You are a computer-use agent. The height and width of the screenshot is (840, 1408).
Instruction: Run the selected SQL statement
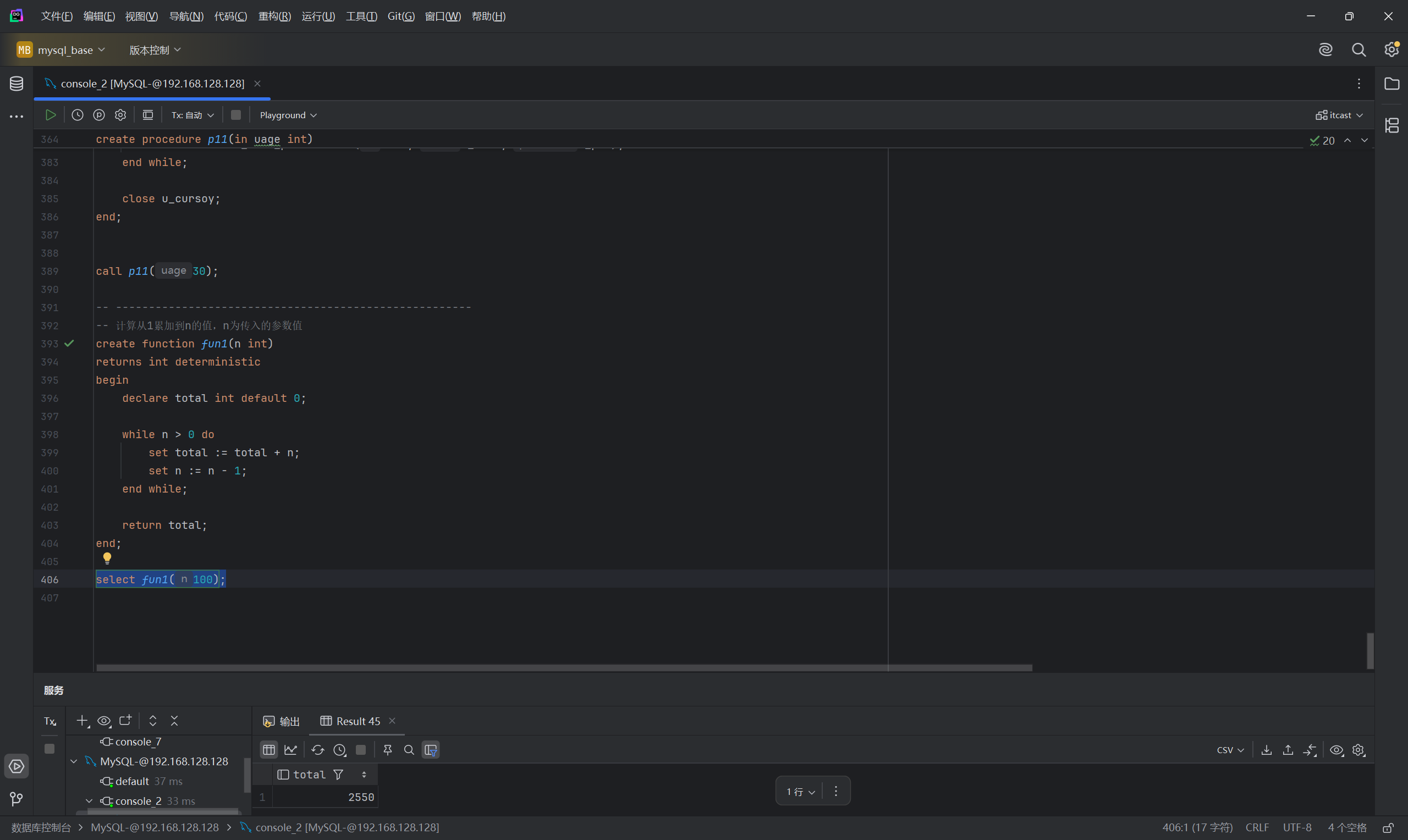(x=51, y=115)
